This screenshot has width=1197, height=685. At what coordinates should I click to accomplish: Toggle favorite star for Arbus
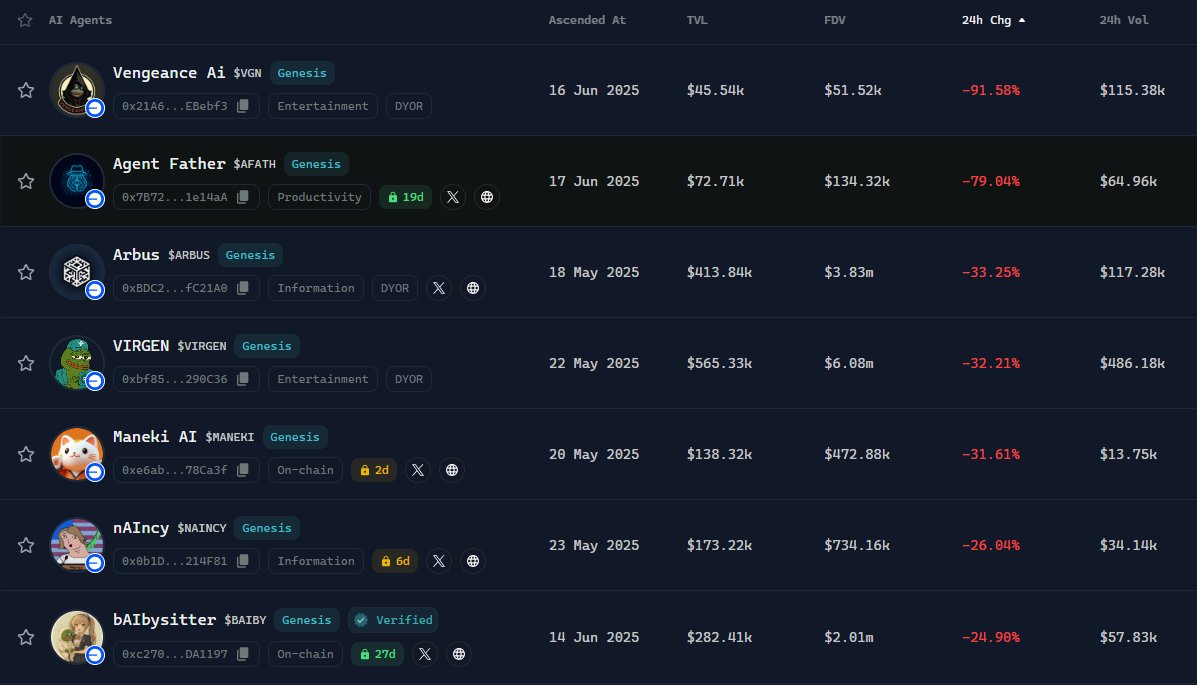pyautogui.click(x=26, y=272)
